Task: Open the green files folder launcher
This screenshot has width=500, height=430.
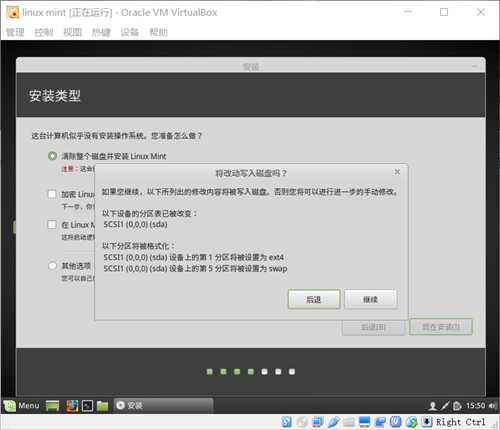Action: [x=103, y=406]
